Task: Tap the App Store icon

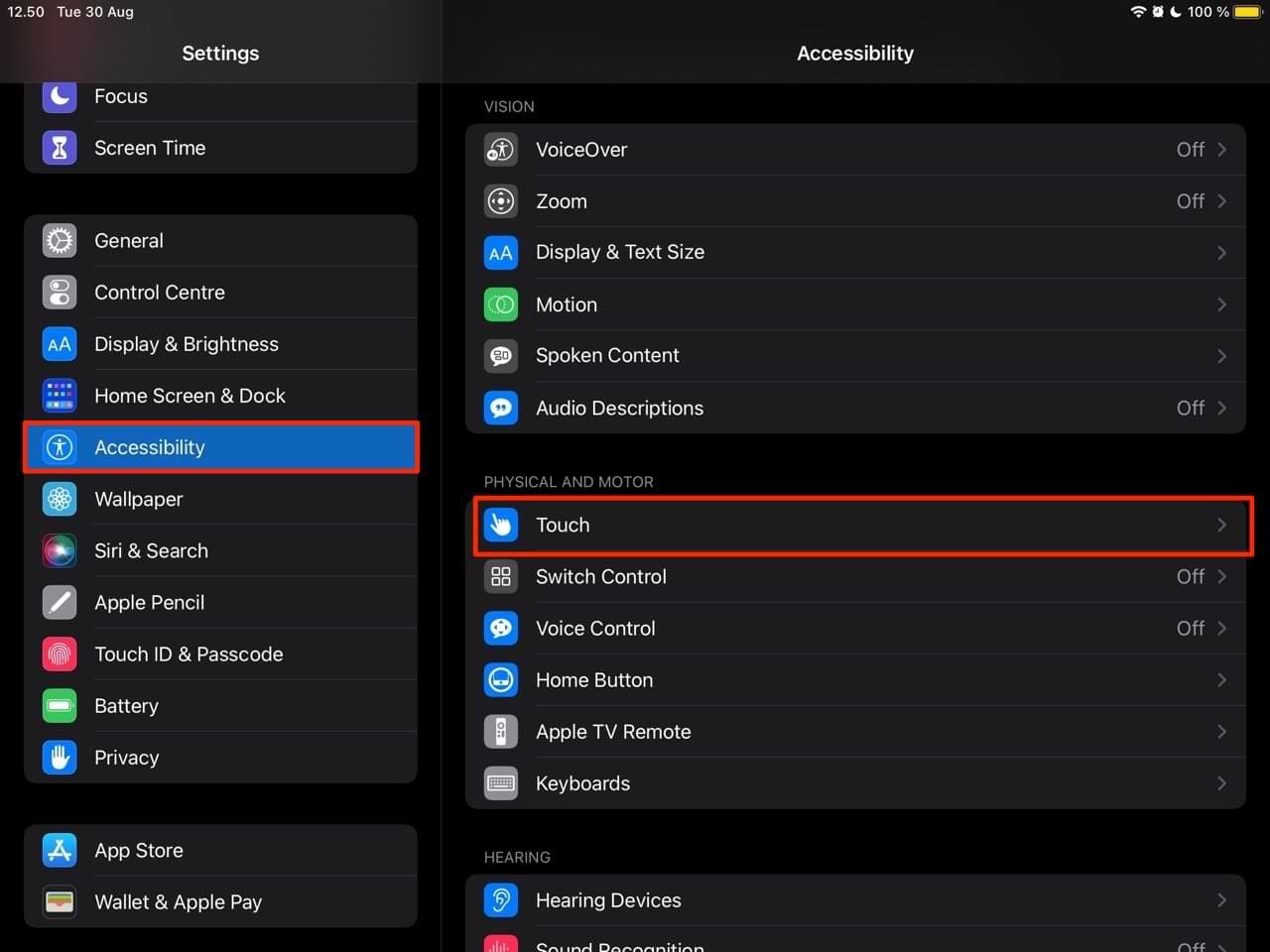Action: (x=60, y=850)
